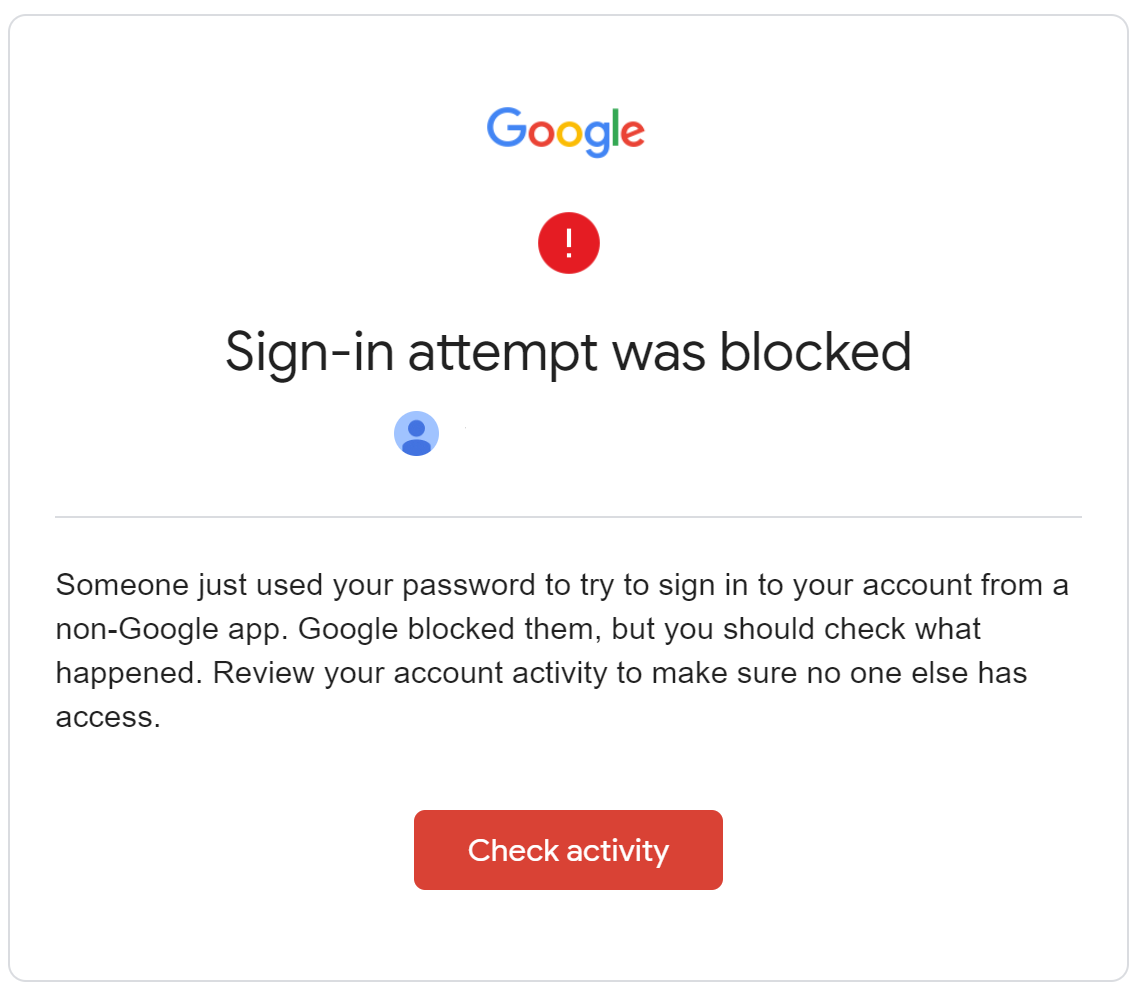
Task: Click the horizontal divider line below avatar
Action: [x=568, y=517]
